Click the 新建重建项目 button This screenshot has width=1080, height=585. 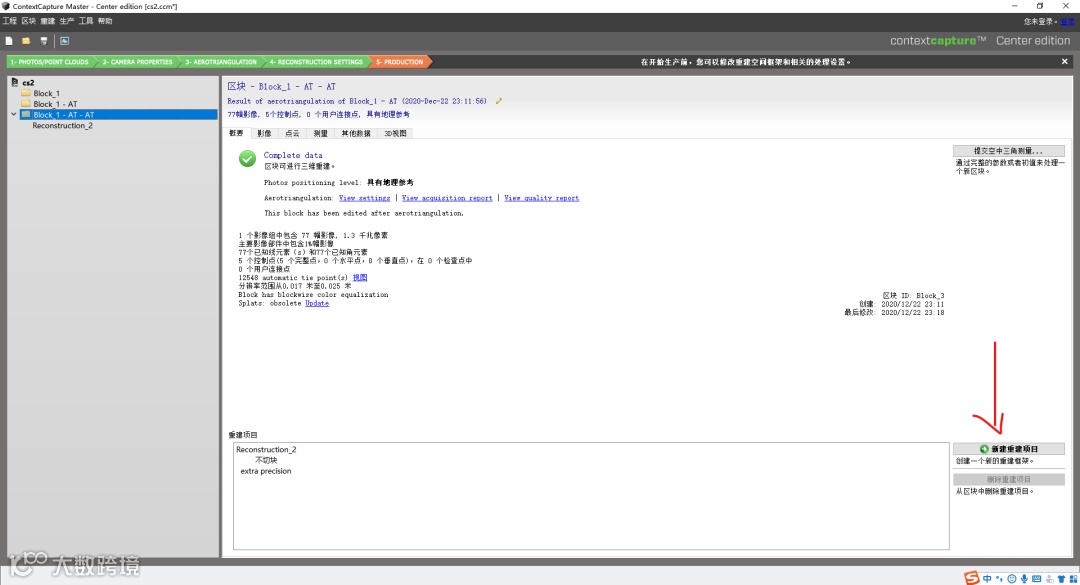1008,449
